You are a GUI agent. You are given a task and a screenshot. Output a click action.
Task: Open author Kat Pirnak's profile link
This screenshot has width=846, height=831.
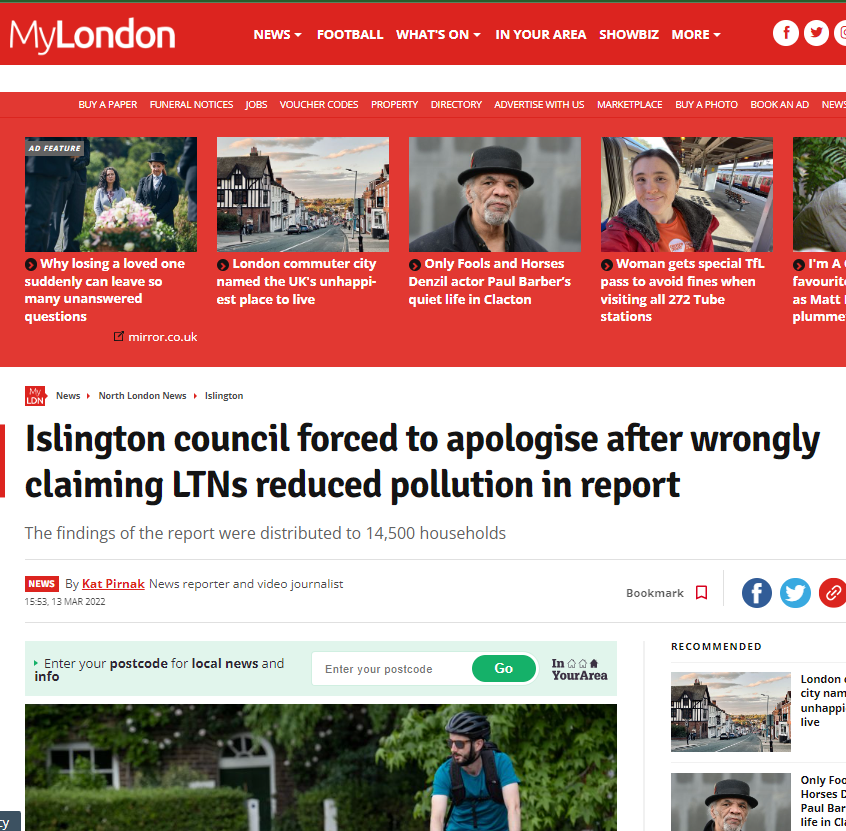click(x=113, y=584)
